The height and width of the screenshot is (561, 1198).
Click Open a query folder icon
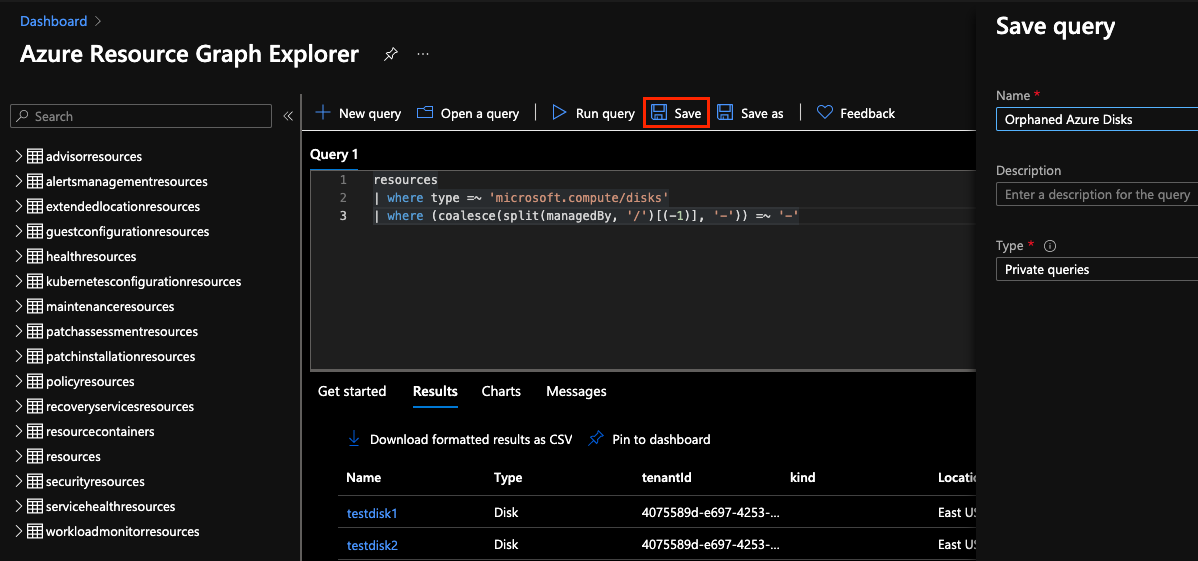425,113
